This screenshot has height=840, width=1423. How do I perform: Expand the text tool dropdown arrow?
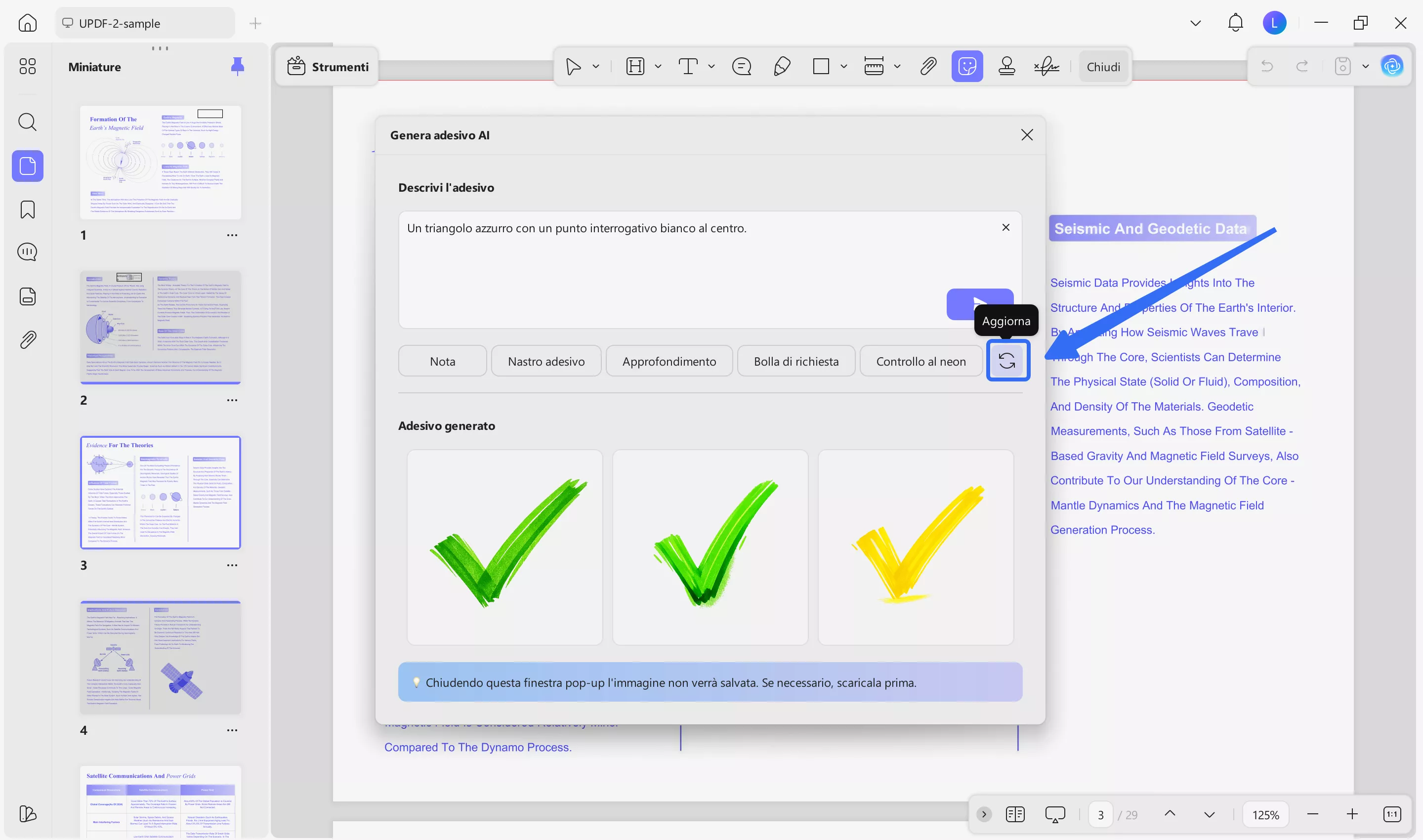tap(711, 67)
